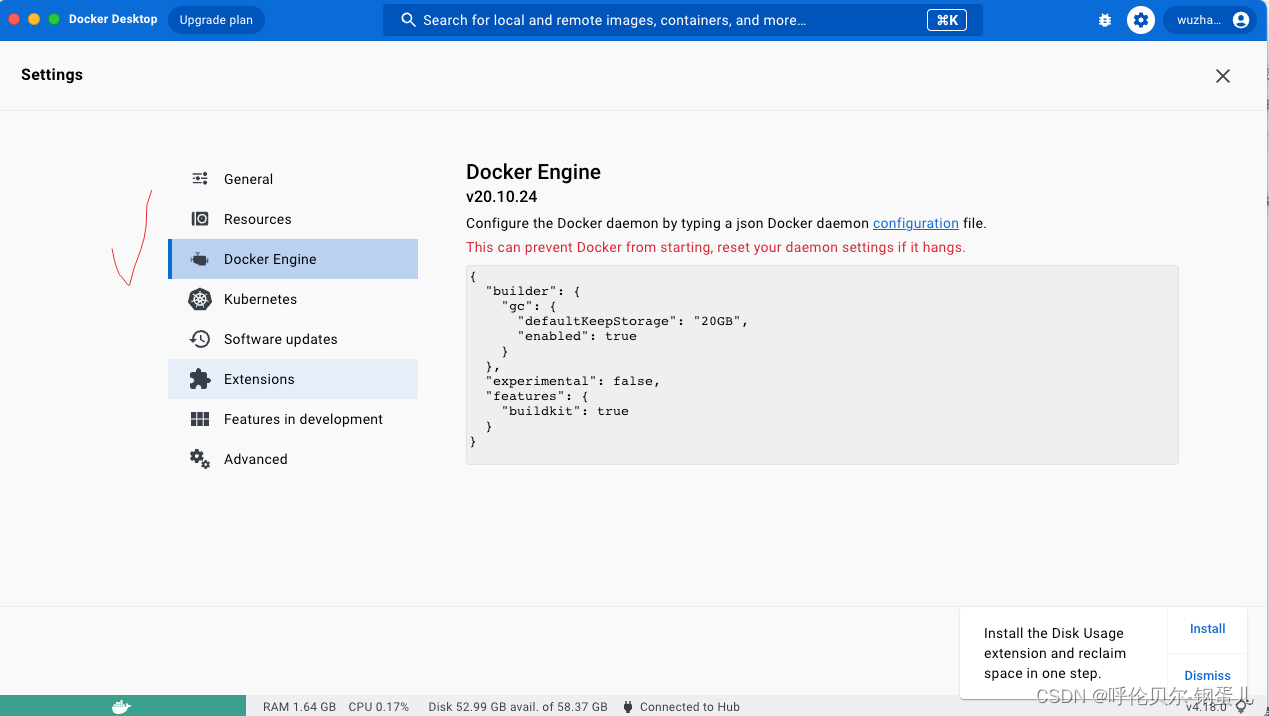This screenshot has width=1269, height=716.
Task: Click the "defaultKeepStorage": "20GB" line
Action: [633, 321]
